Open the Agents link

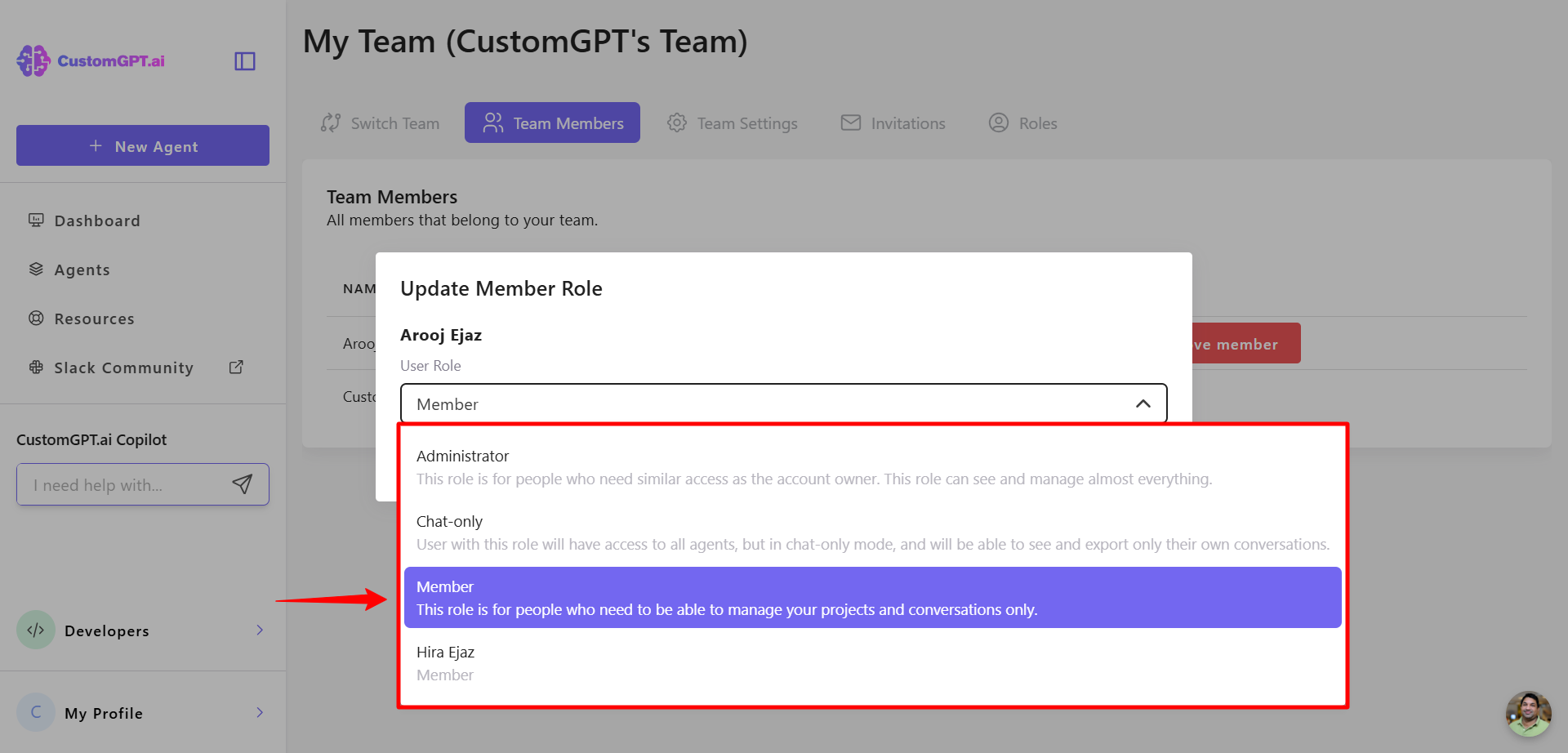[x=82, y=270]
